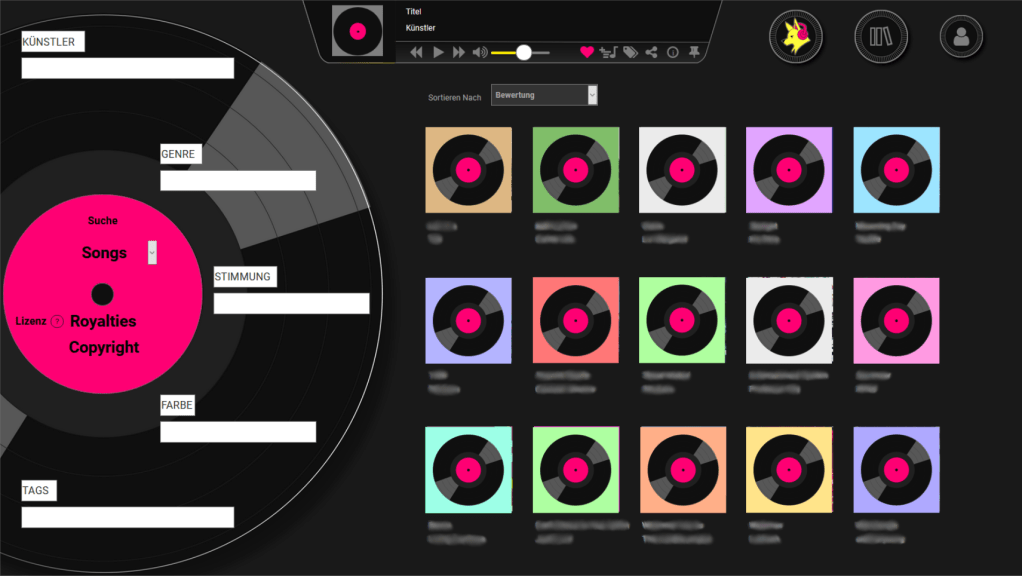Skip forward to next track
The height and width of the screenshot is (576, 1022).
pos(459,52)
